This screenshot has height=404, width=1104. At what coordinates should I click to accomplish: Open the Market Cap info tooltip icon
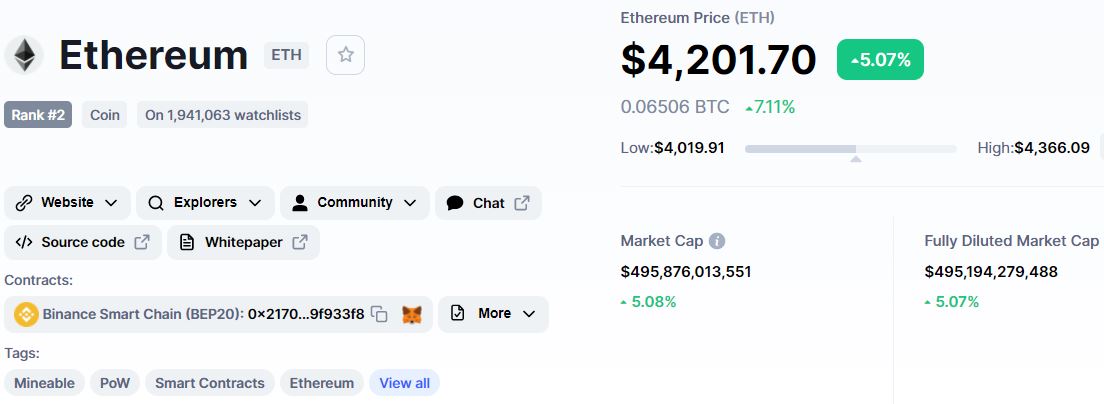click(x=717, y=241)
